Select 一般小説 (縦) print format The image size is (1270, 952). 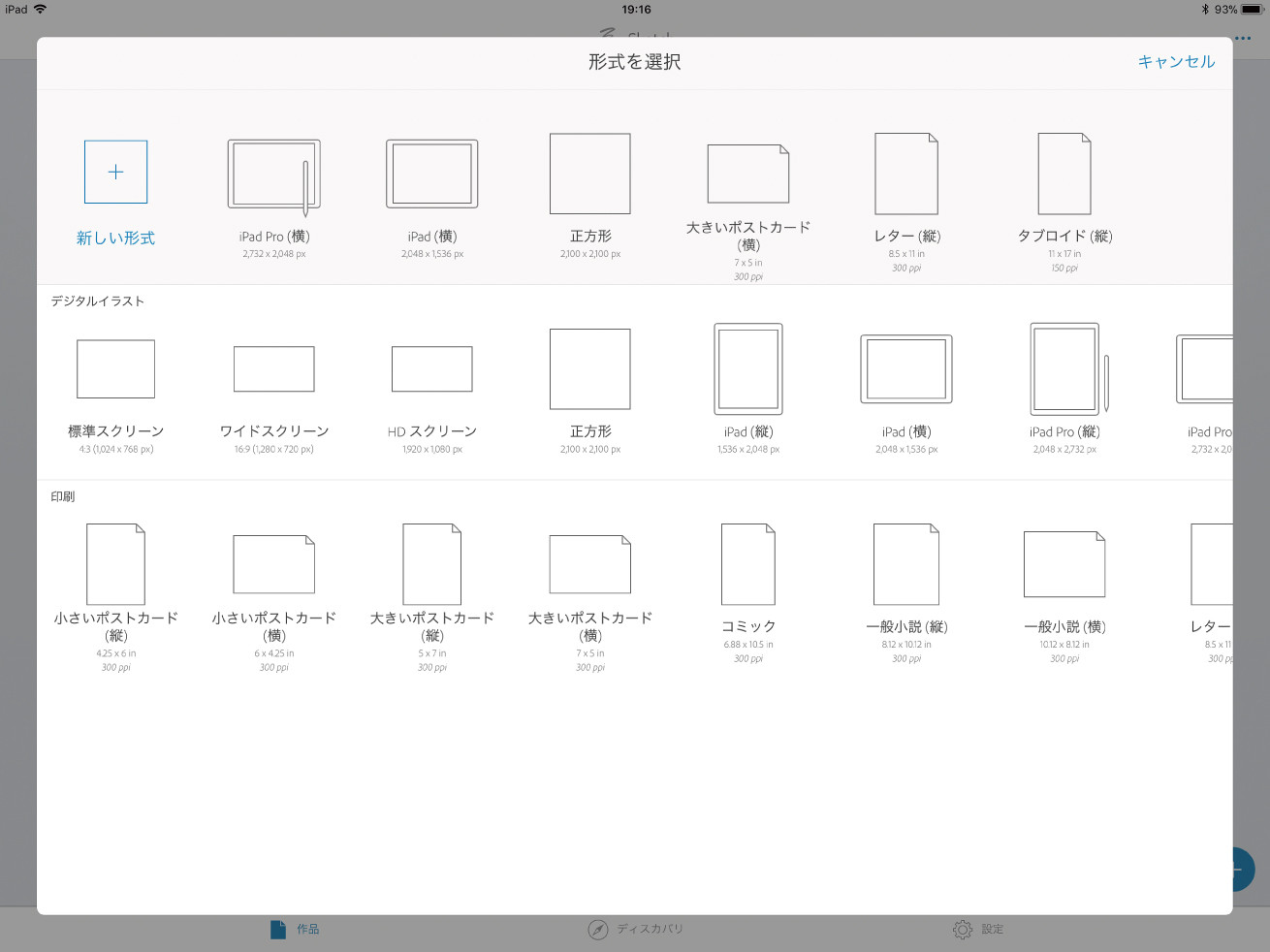pos(906,593)
